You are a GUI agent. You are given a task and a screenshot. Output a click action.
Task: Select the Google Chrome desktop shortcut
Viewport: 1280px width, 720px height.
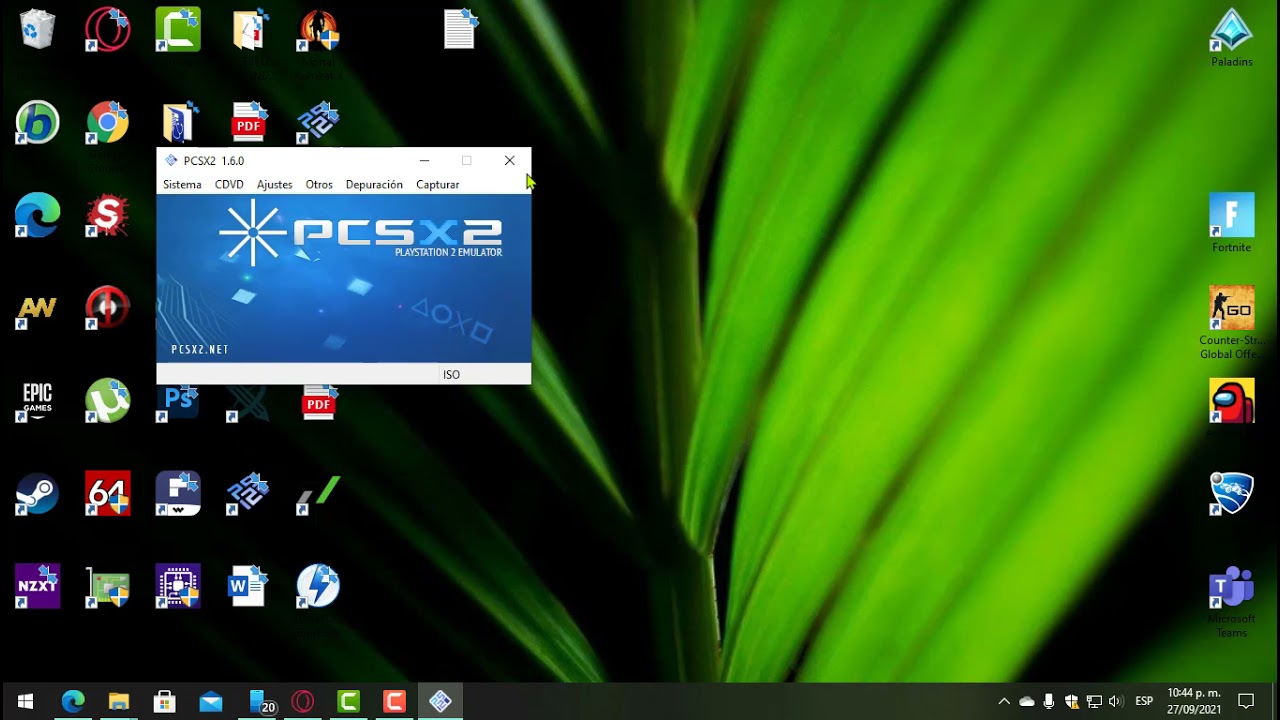click(107, 122)
